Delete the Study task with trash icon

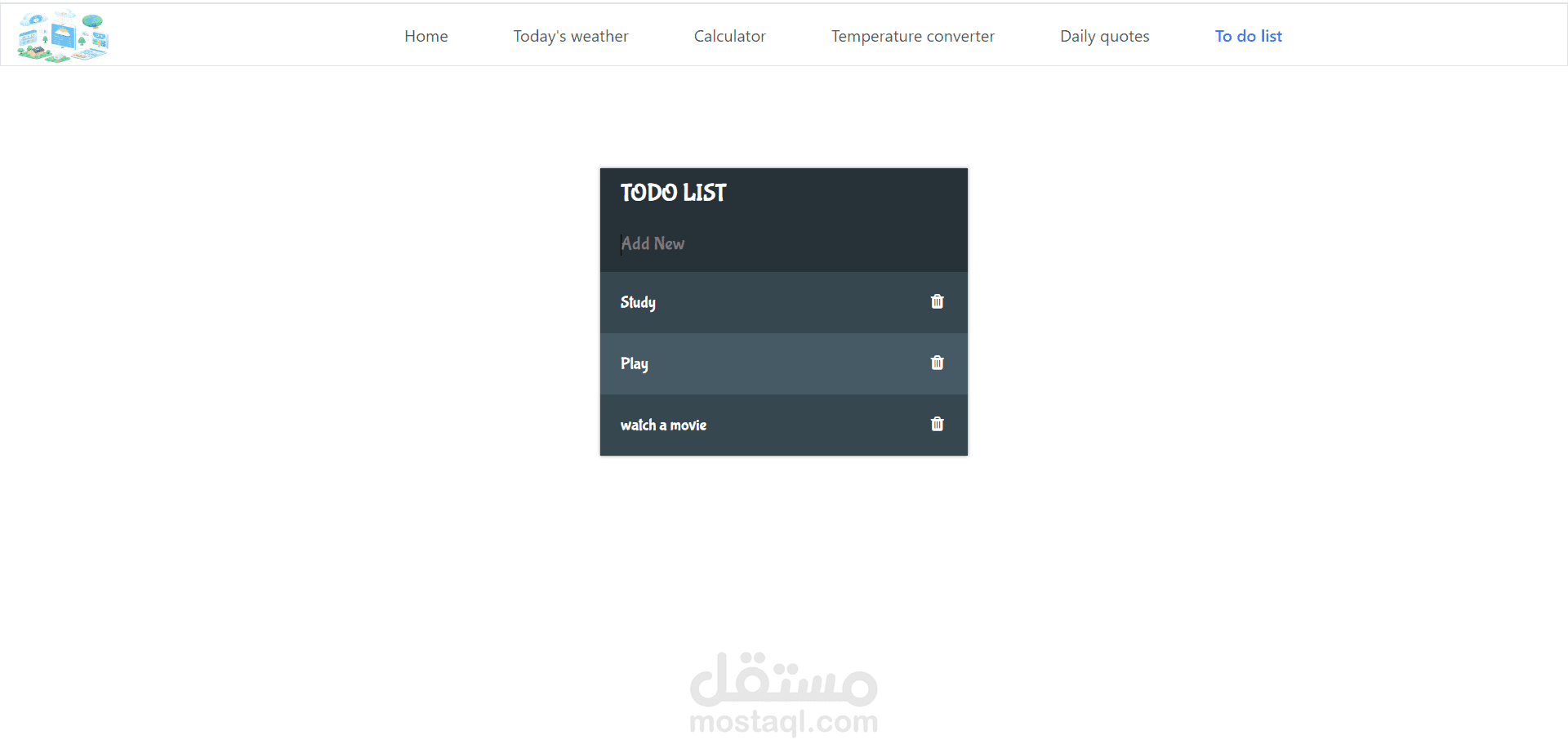(x=937, y=301)
